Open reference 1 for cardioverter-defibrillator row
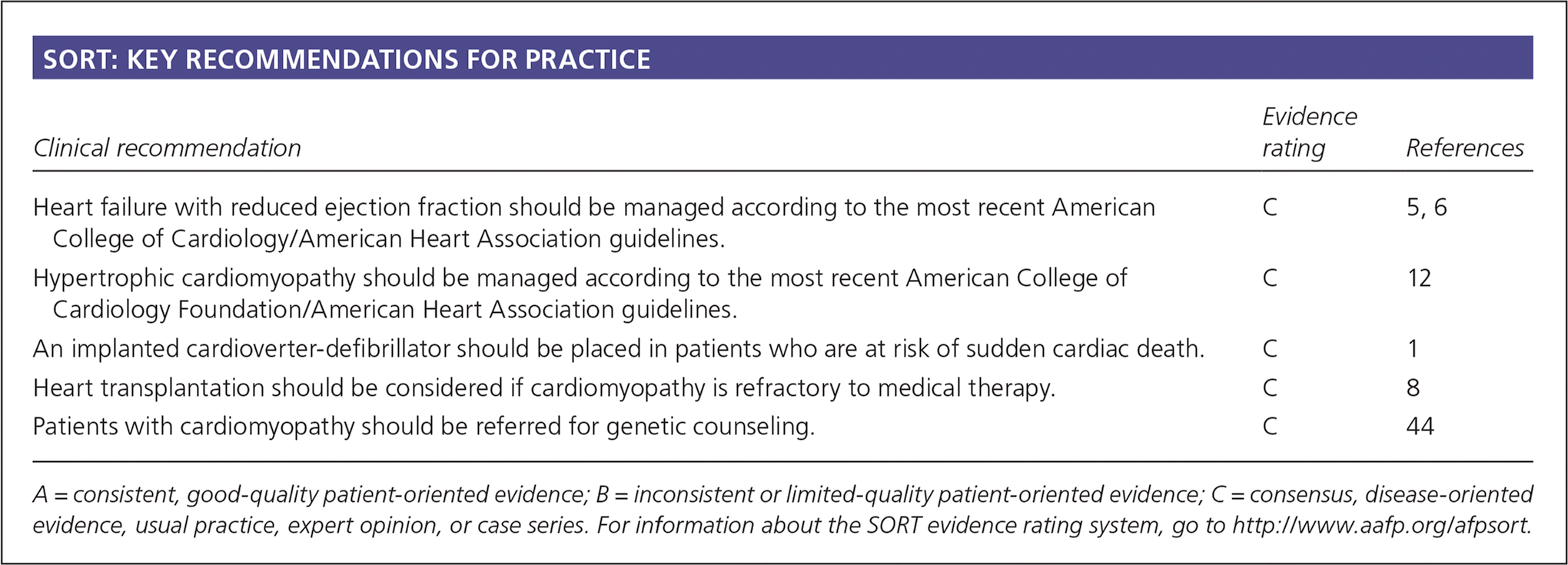This screenshot has width=1568, height=565. [1413, 349]
